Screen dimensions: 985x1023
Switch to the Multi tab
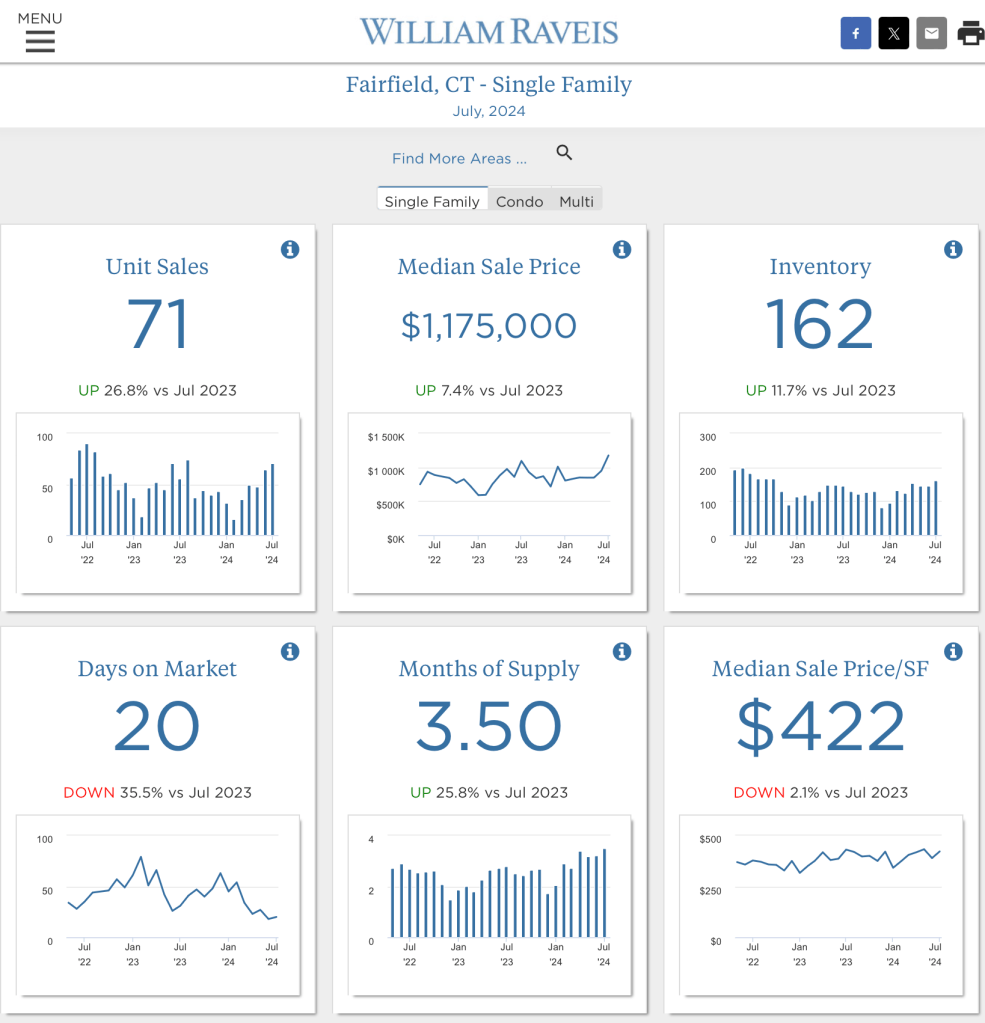576,201
